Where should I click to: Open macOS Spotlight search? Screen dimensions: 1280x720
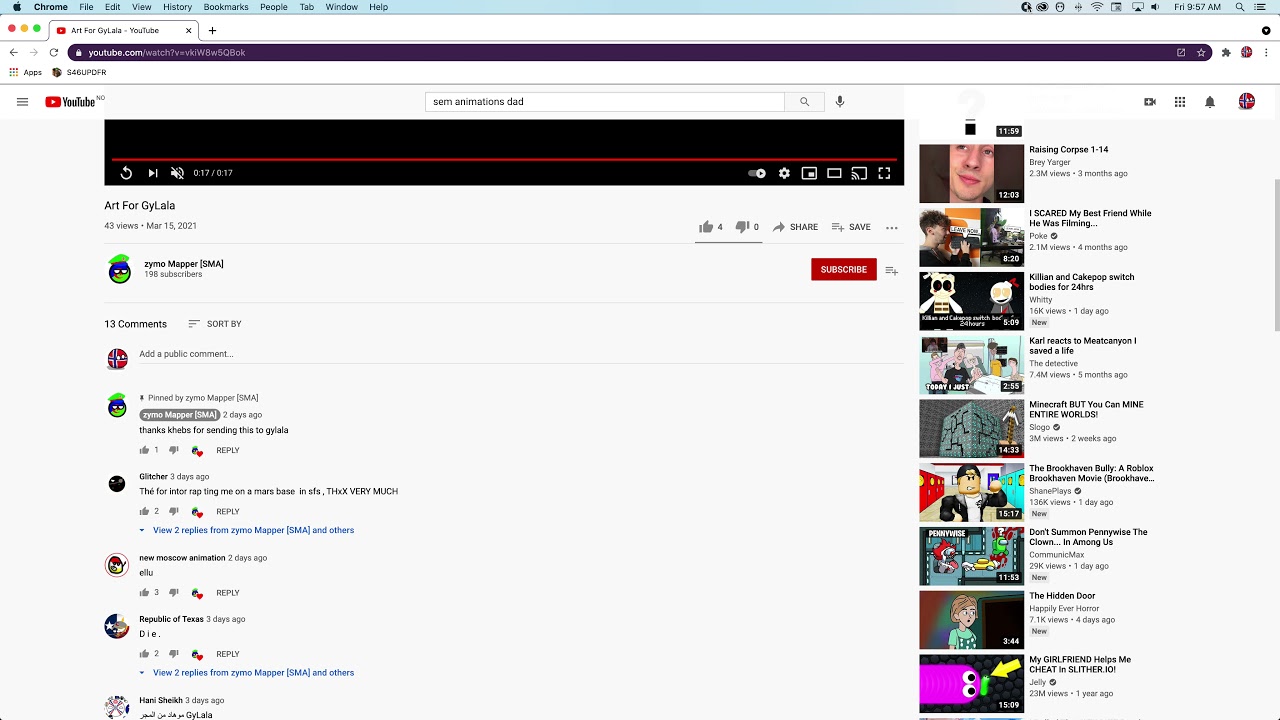1240,7
